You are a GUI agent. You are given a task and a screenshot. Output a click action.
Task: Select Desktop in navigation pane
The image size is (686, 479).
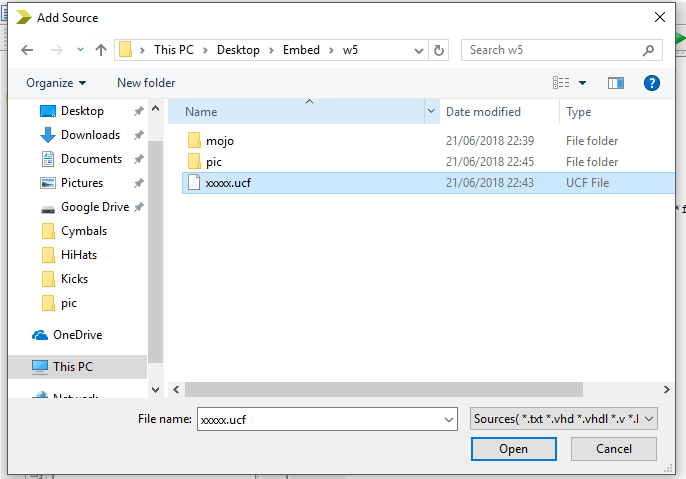click(82, 111)
